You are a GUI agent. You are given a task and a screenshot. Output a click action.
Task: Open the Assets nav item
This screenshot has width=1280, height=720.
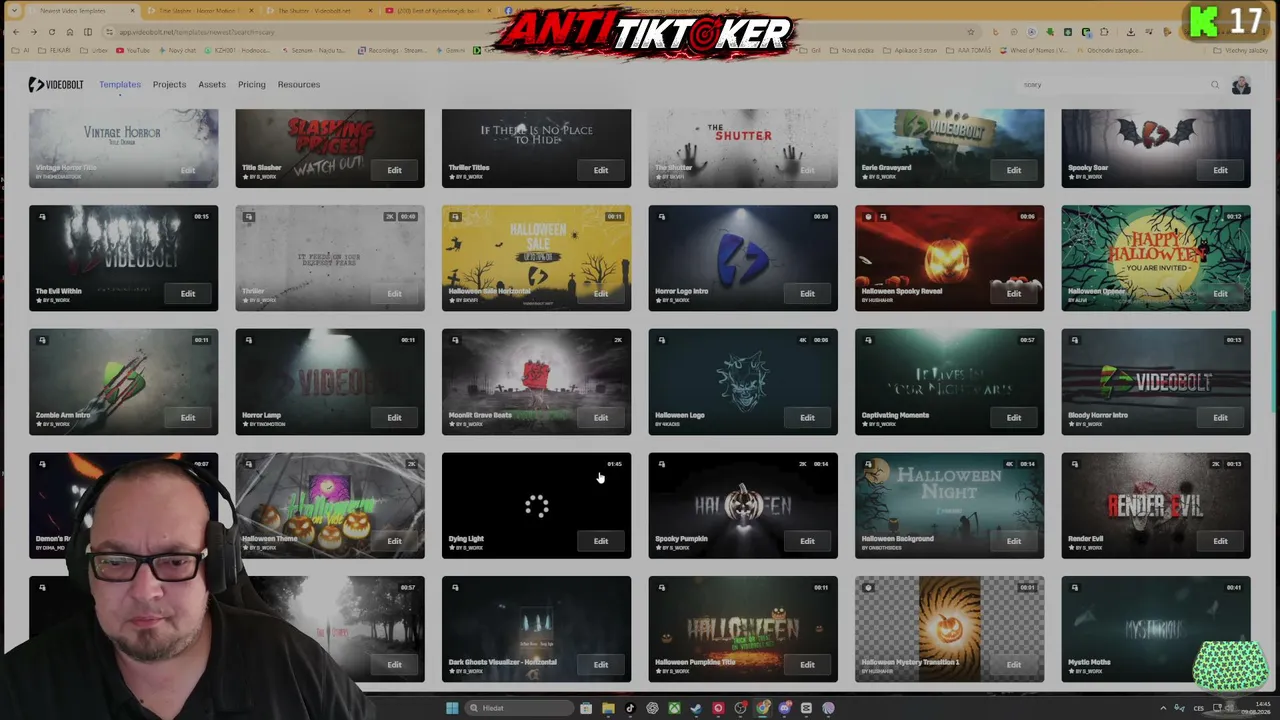tap(212, 85)
